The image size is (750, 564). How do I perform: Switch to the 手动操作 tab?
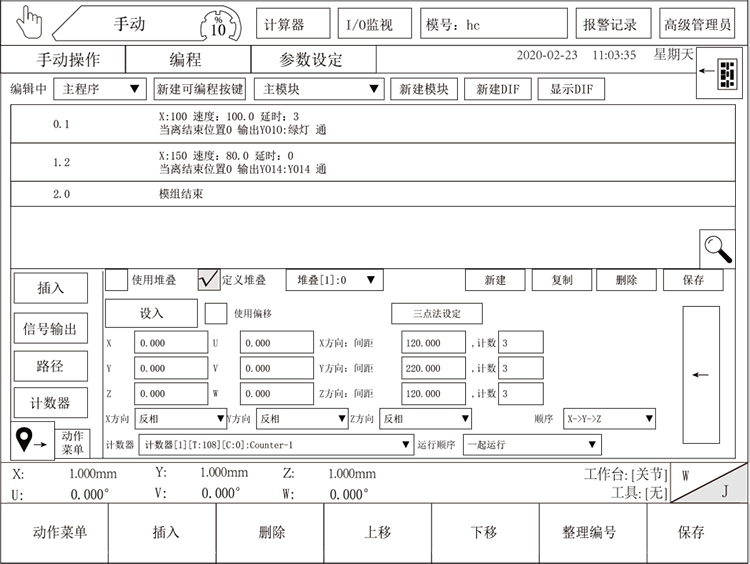(69, 60)
